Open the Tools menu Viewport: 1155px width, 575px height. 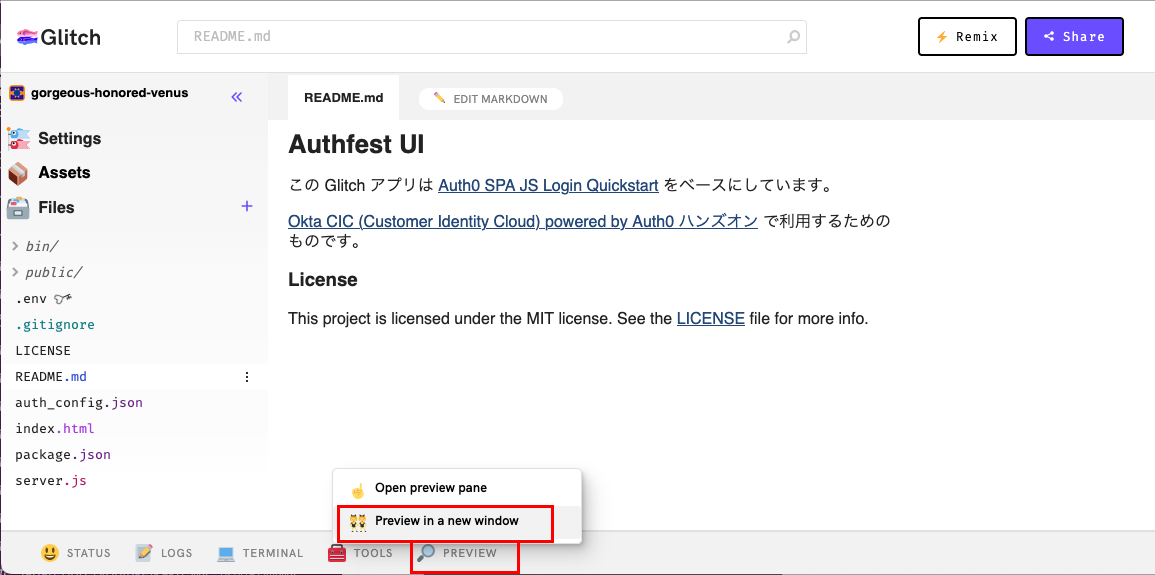(360, 553)
